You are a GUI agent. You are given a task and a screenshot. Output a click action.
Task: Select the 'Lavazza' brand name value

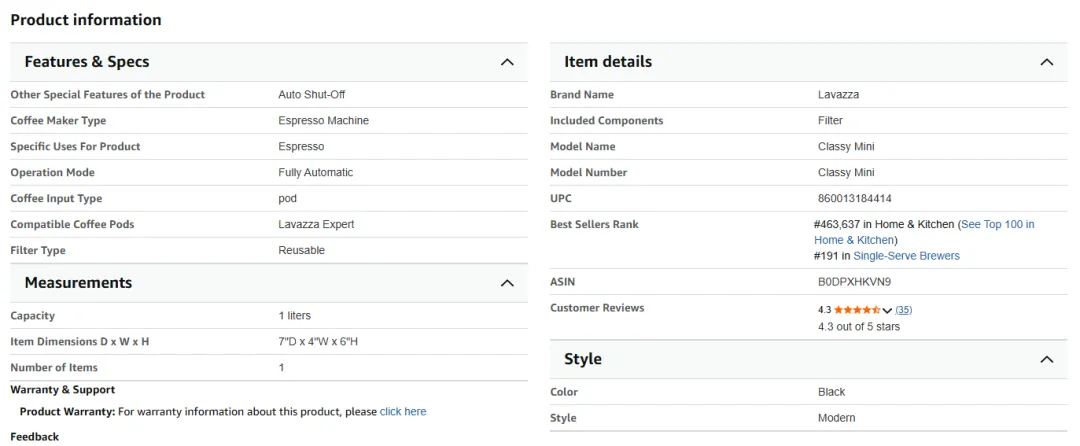click(x=838, y=94)
